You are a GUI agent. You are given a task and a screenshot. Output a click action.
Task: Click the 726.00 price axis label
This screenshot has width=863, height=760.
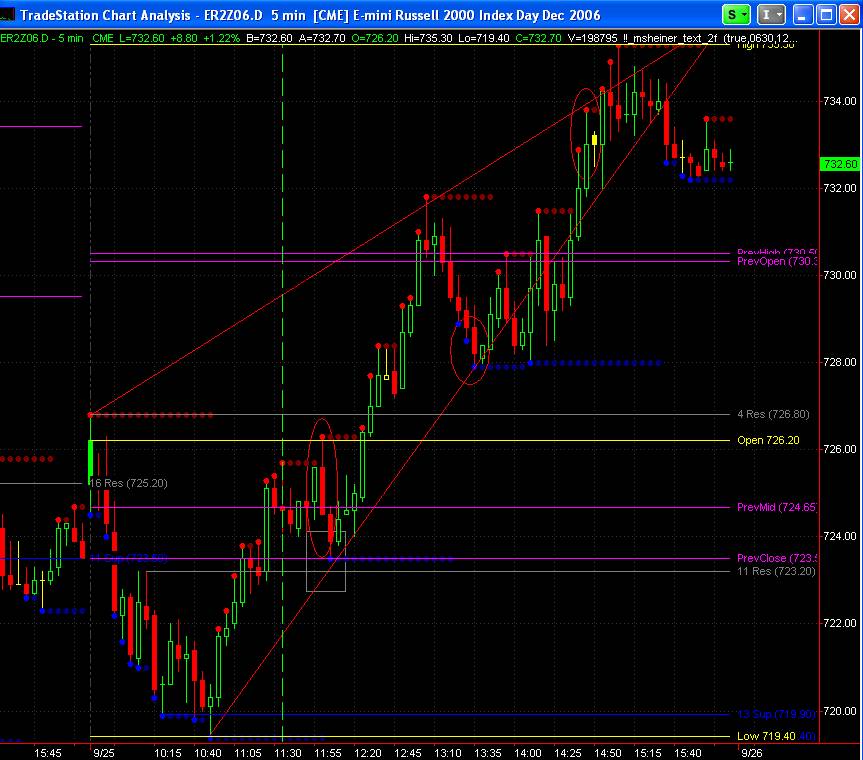coord(839,449)
